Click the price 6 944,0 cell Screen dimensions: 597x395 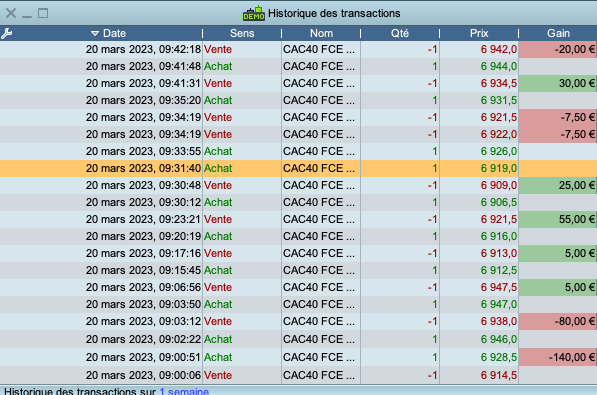479,66
